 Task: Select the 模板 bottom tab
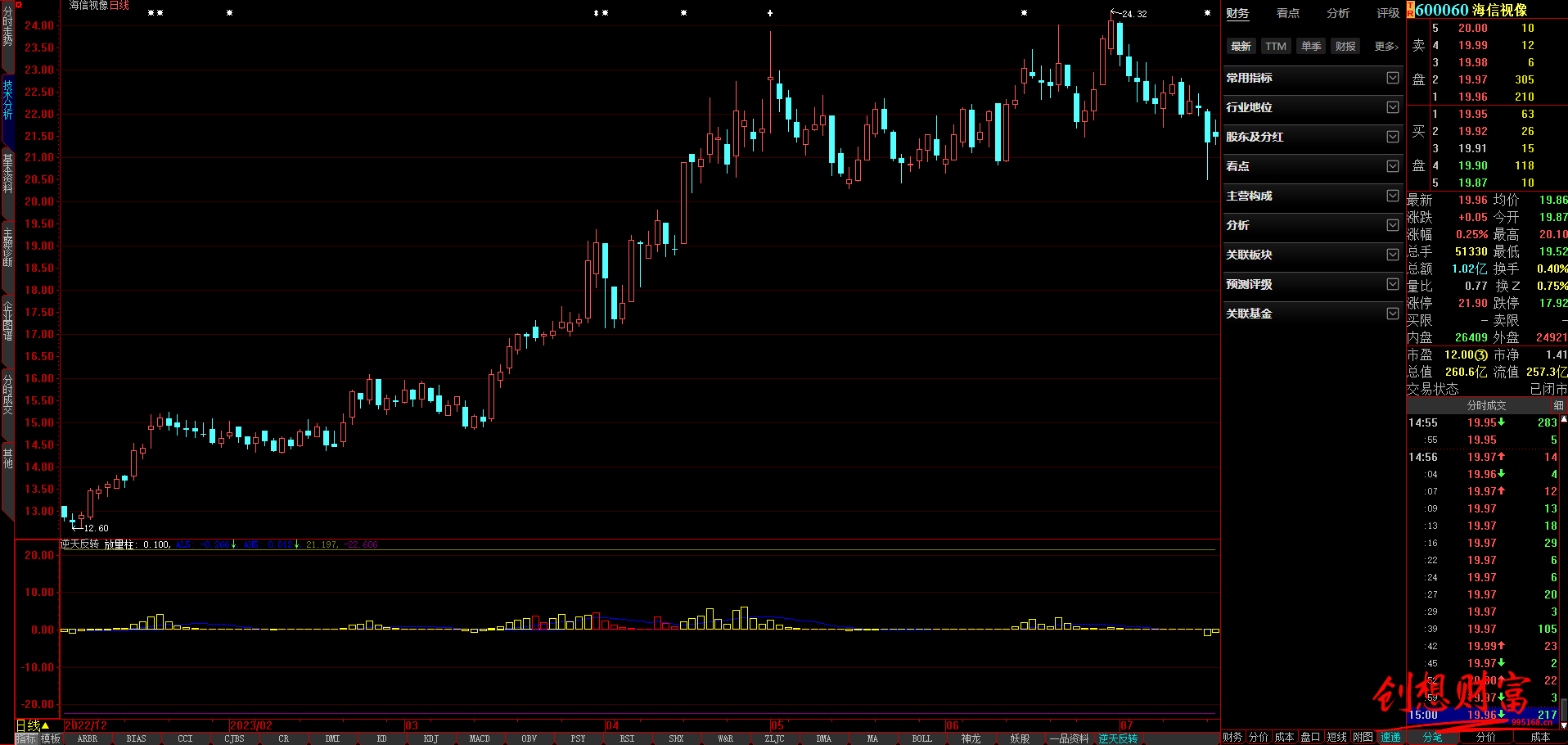[x=51, y=738]
